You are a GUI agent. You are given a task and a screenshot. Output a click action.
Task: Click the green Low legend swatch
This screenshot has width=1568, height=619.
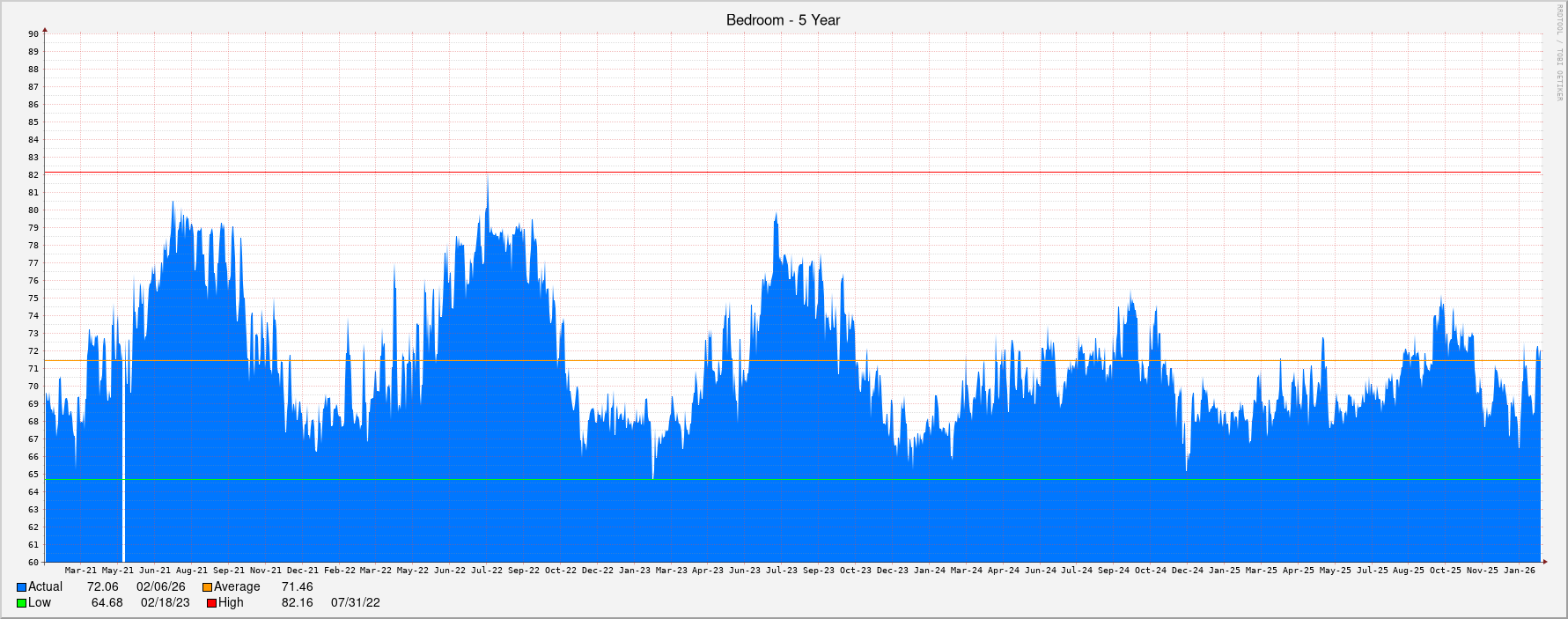click(21, 603)
